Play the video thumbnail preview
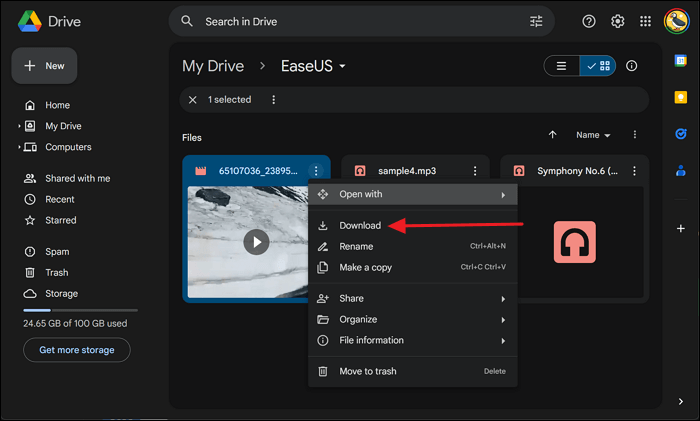 256,242
